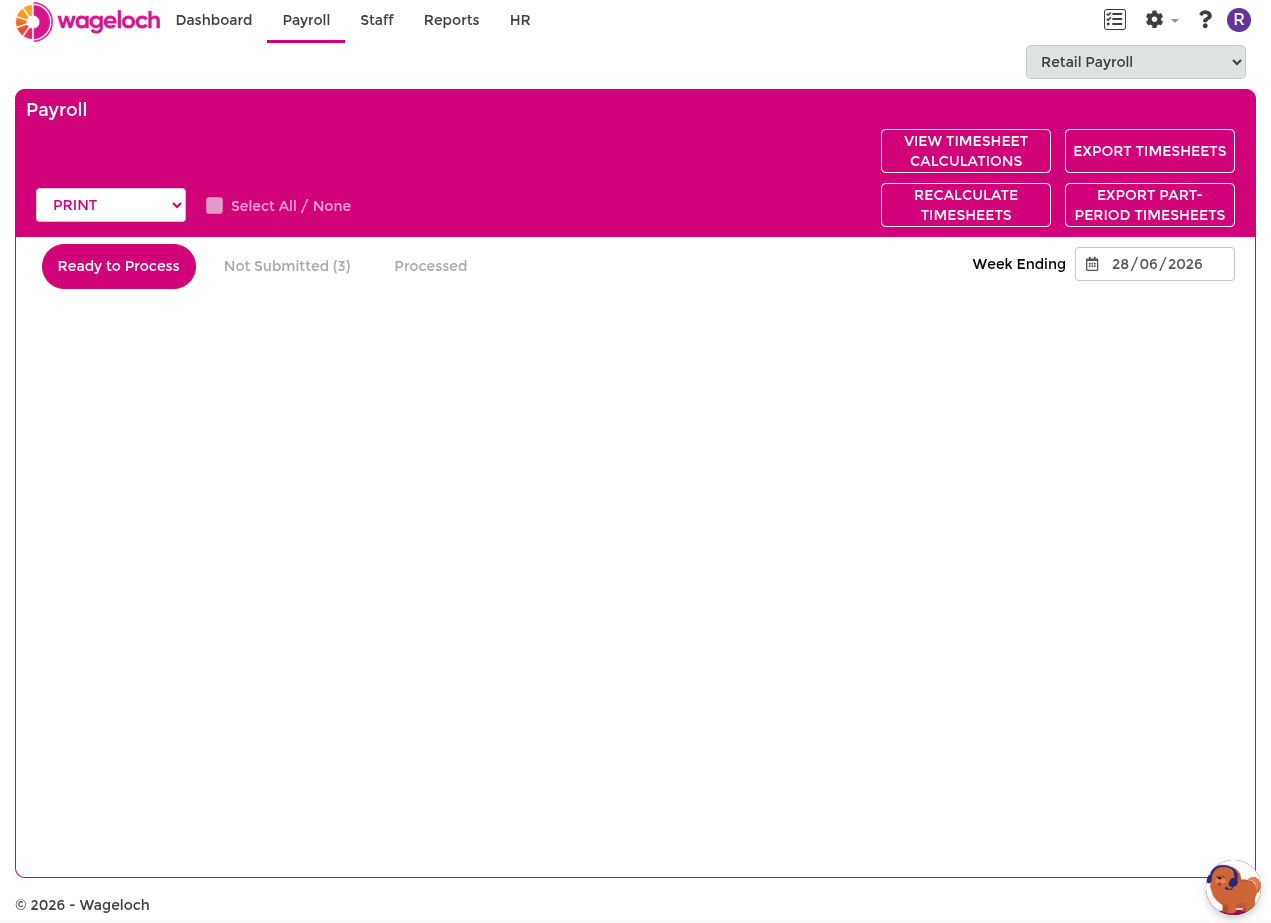Go to Dashboard menu

point(214,20)
